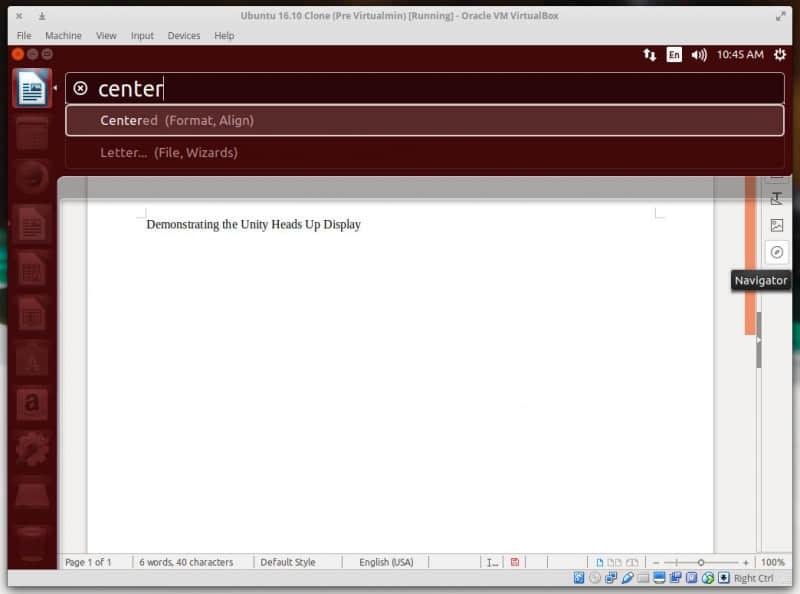Select the Centered (Format, Align) result
The width and height of the screenshot is (800, 594).
pyautogui.click(x=424, y=121)
